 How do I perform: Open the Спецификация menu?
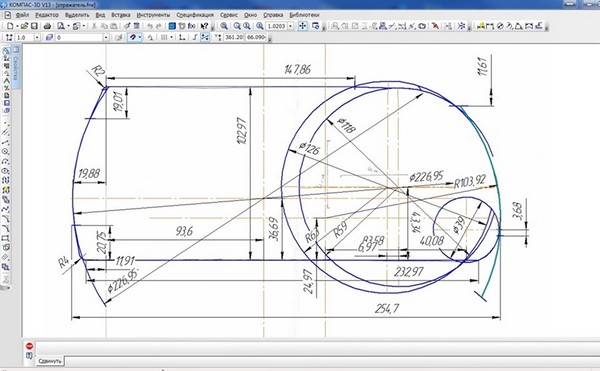[x=195, y=15]
